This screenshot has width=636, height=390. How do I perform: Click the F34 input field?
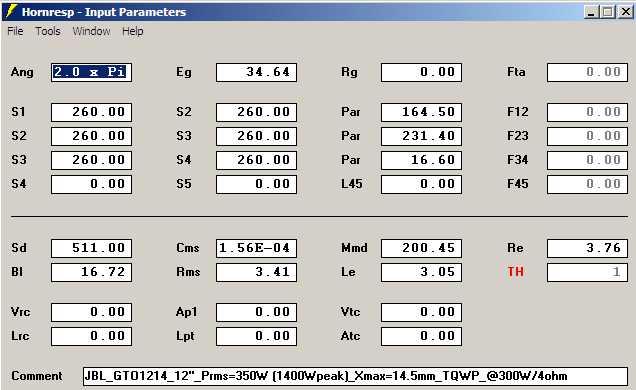[x=587, y=160]
